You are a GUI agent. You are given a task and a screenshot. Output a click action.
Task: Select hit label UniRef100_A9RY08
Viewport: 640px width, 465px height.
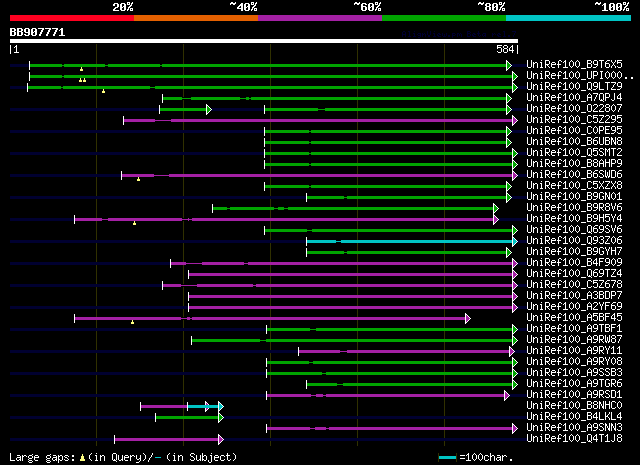click(x=574, y=362)
